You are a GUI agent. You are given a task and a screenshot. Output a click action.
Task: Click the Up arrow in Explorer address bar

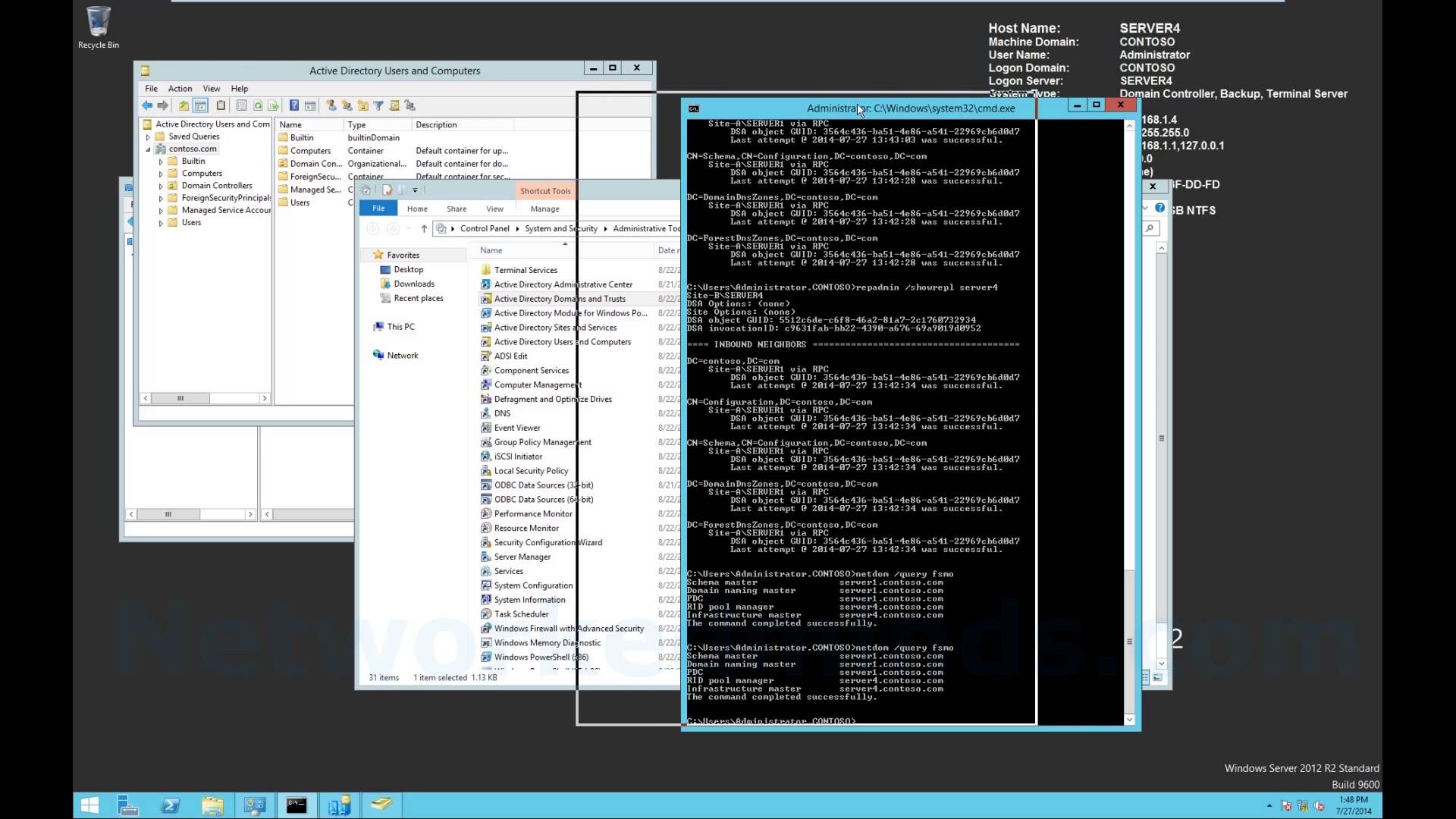[x=424, y=228]
